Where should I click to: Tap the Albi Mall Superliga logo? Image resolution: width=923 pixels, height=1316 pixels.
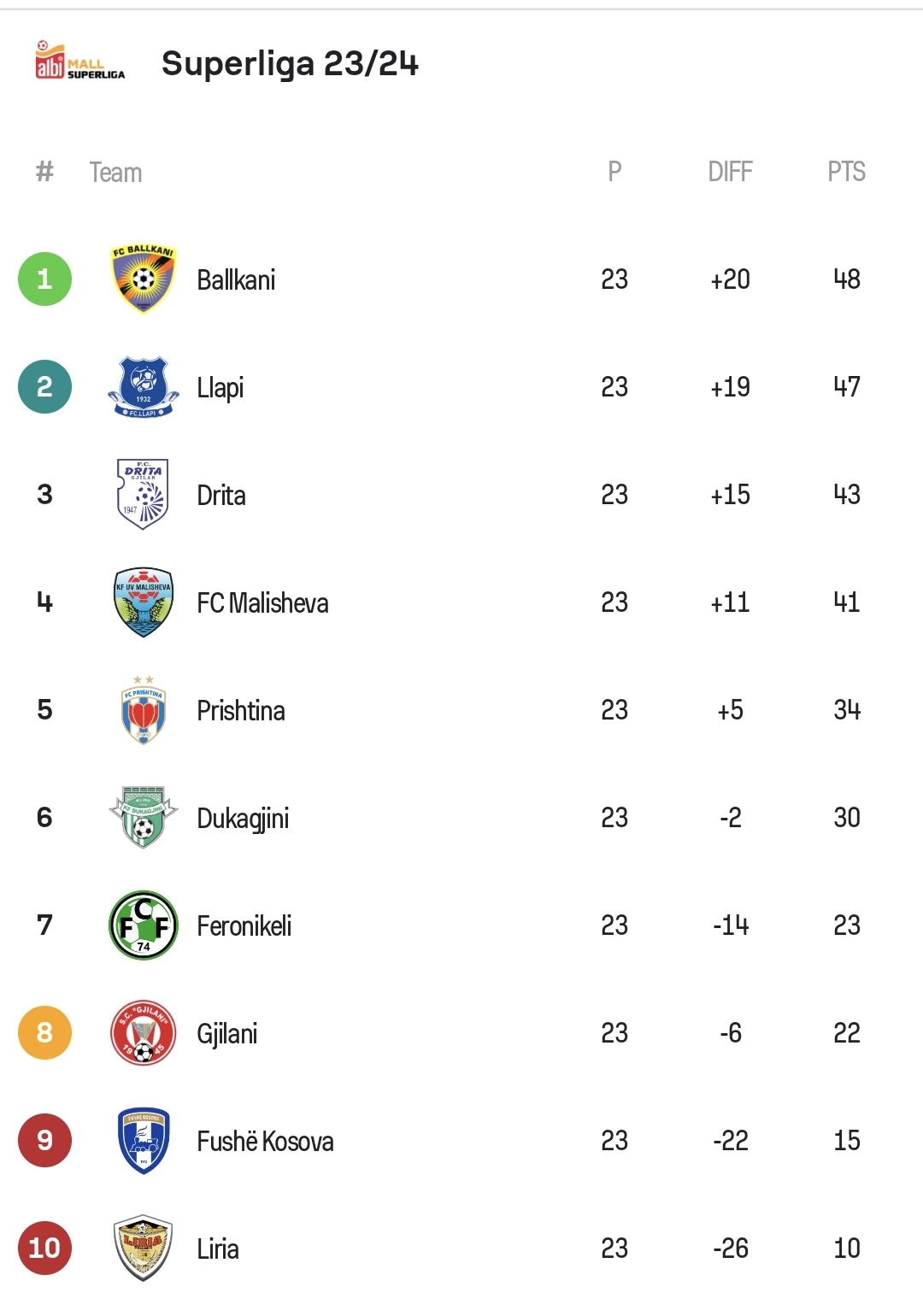click(79, 62)
